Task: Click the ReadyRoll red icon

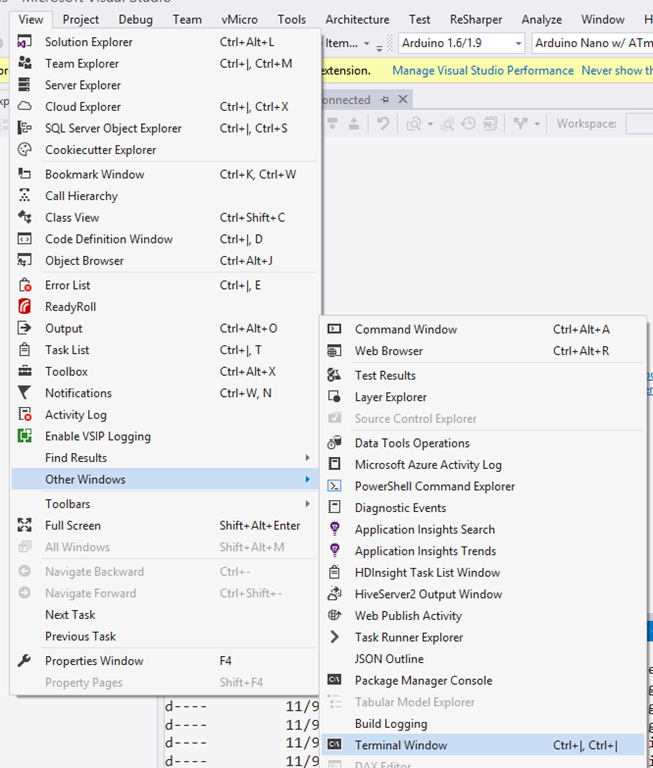Action: click(26, 307)
